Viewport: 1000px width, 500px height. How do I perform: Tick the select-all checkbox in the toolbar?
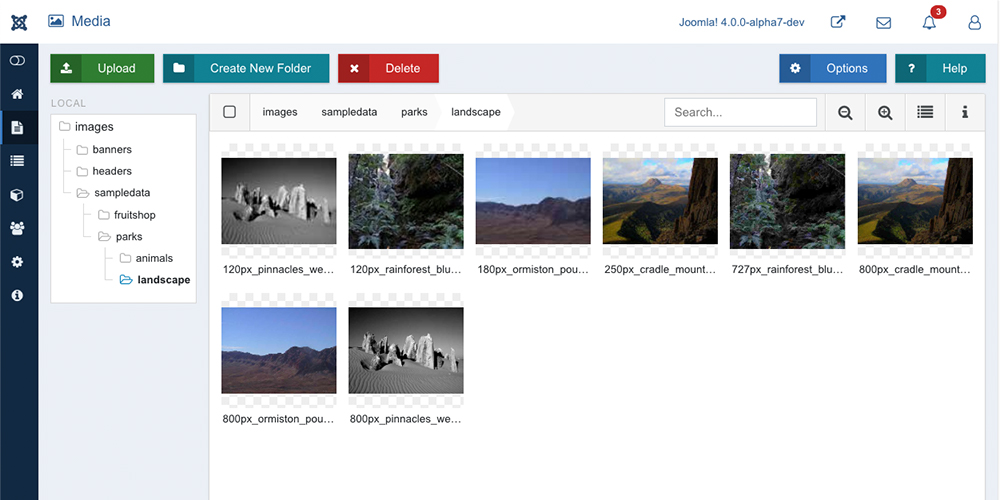pos(230,112)
